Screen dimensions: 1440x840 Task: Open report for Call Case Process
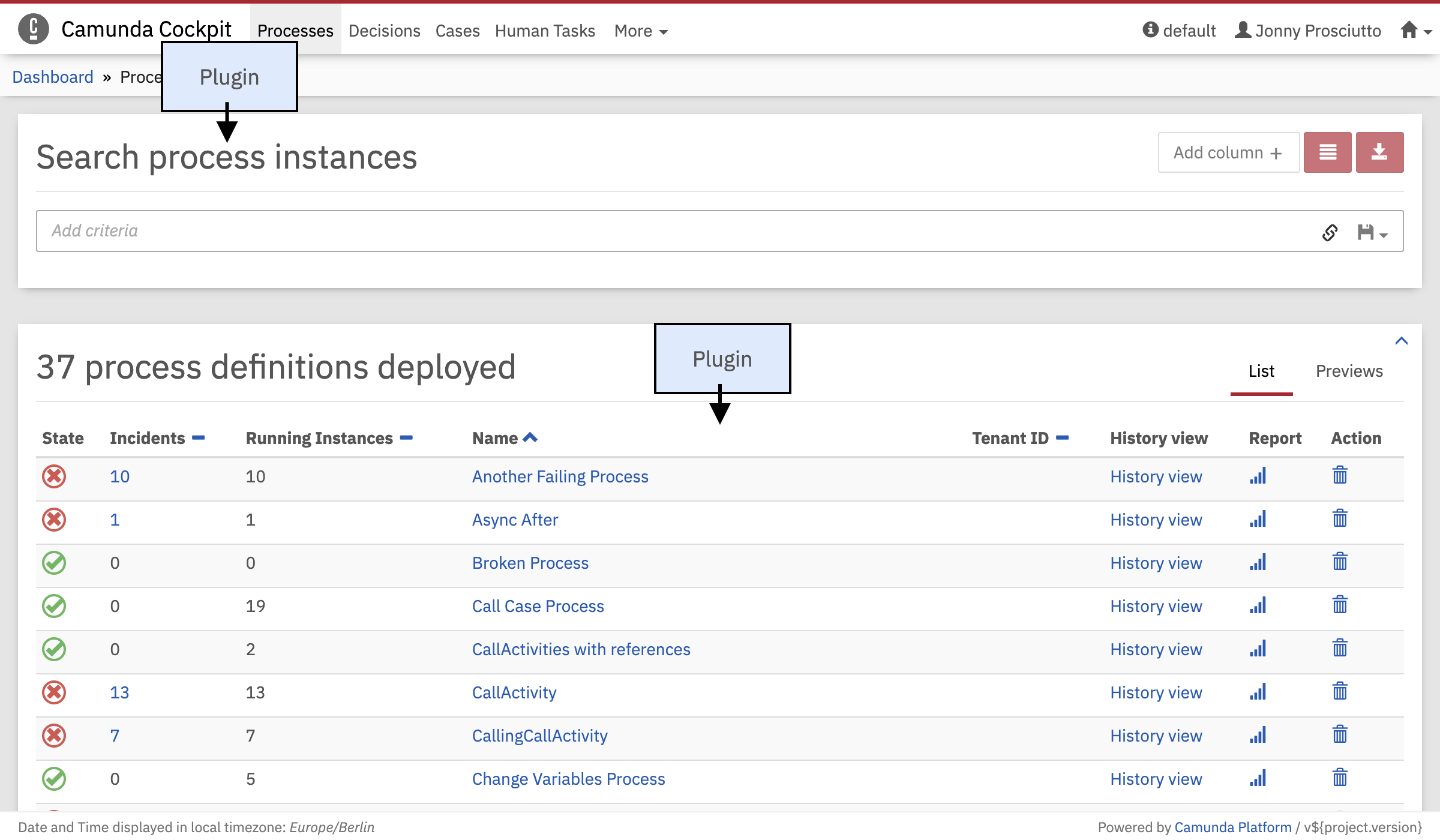pyautogui.click(x=1258, y=605)
